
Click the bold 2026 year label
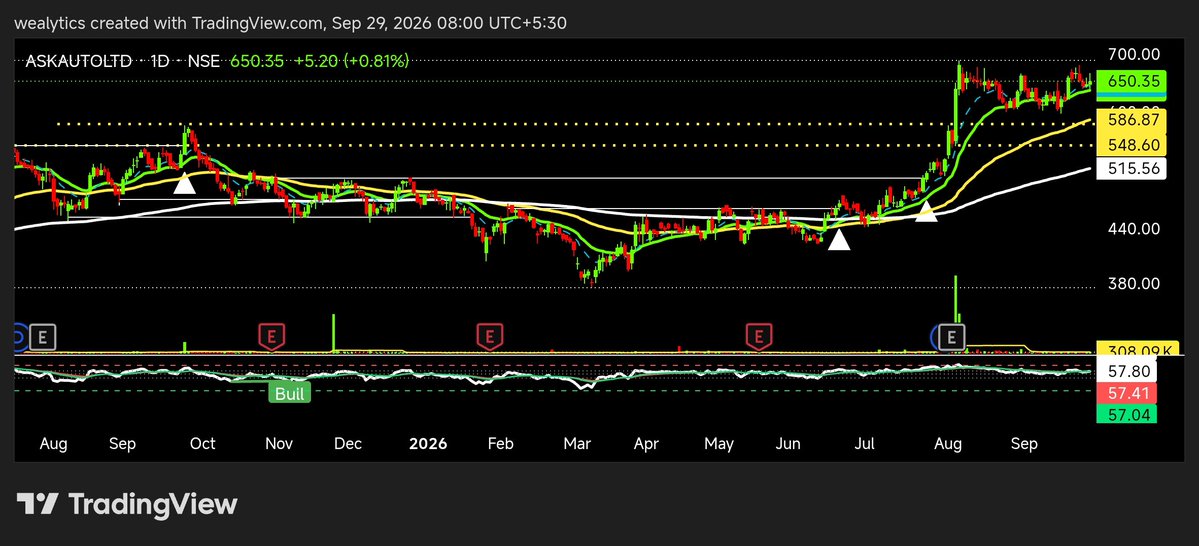point(428,444)
